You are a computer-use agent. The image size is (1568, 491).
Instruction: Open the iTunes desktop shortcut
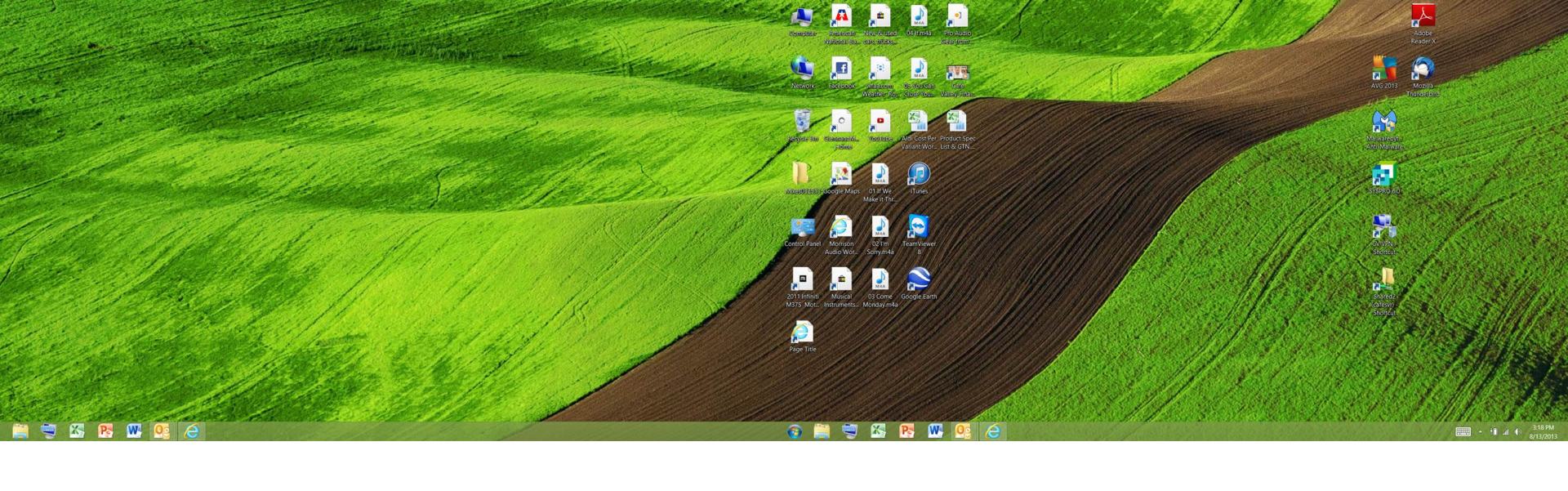click(919, 175)
